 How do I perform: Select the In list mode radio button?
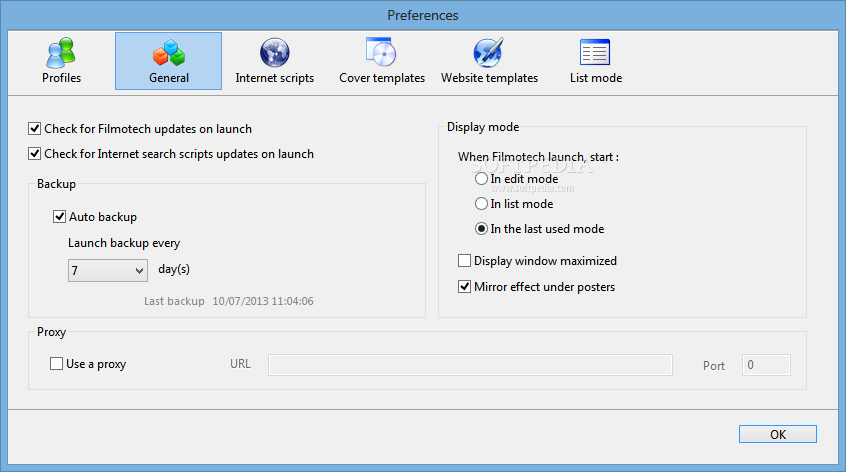pos(481,203)
